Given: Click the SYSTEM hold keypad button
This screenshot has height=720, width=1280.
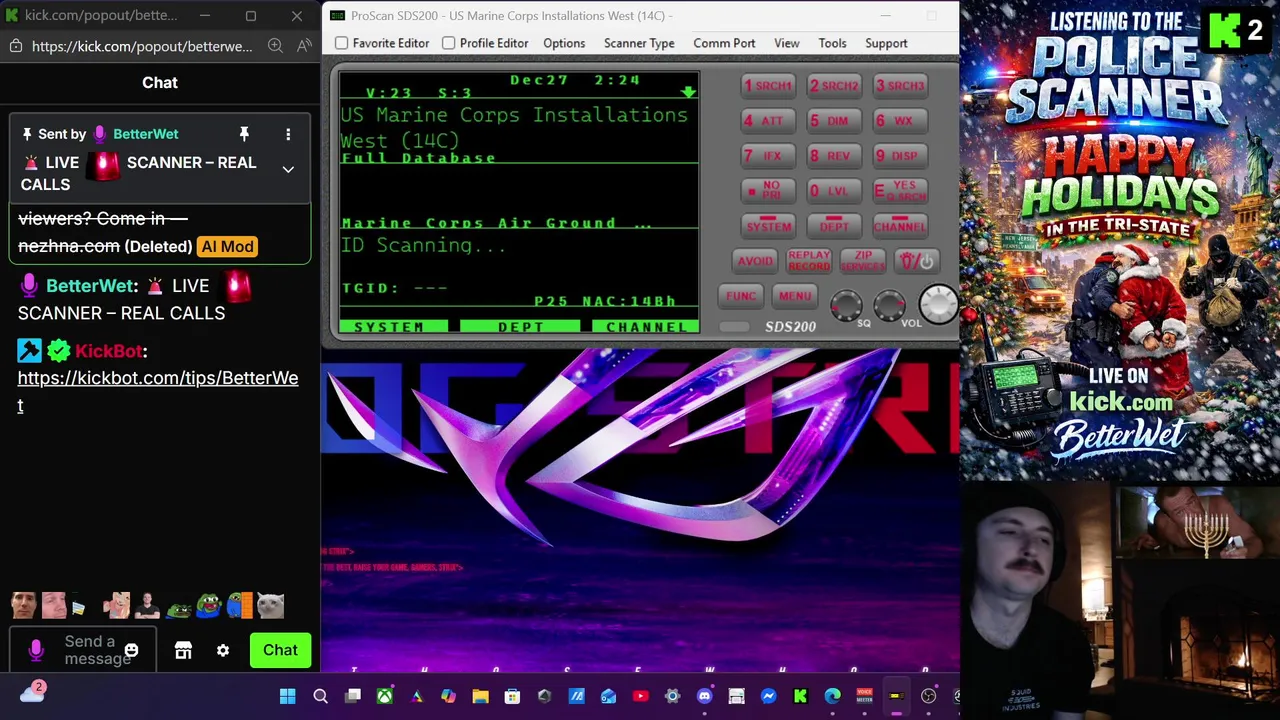Looking at the screenshot, I should point(768,227).
